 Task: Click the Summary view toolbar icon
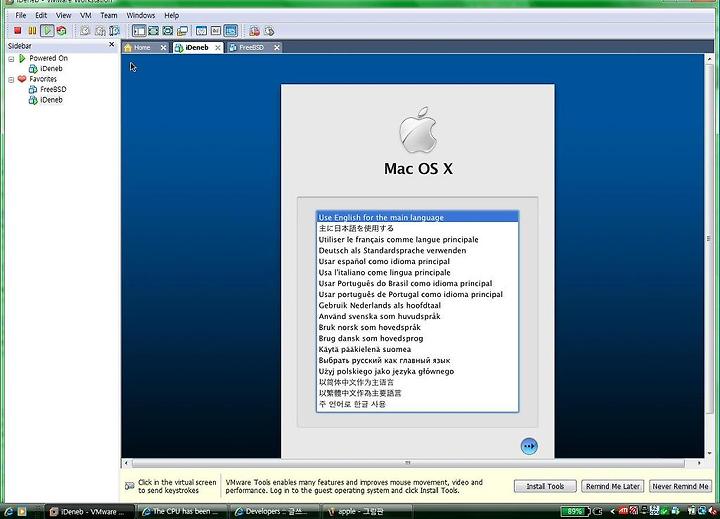point(201,31)
